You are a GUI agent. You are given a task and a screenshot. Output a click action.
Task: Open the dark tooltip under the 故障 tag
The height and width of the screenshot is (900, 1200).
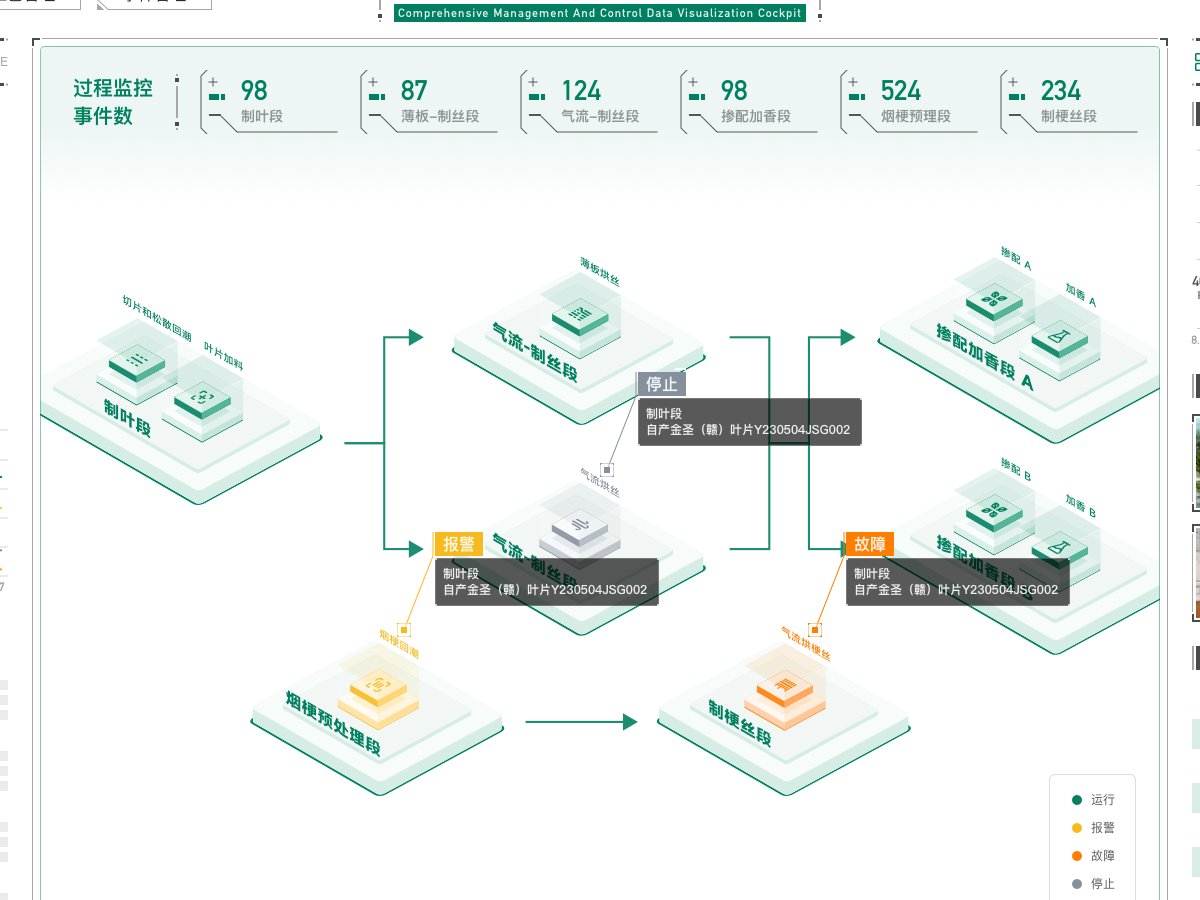click(957, 582)
